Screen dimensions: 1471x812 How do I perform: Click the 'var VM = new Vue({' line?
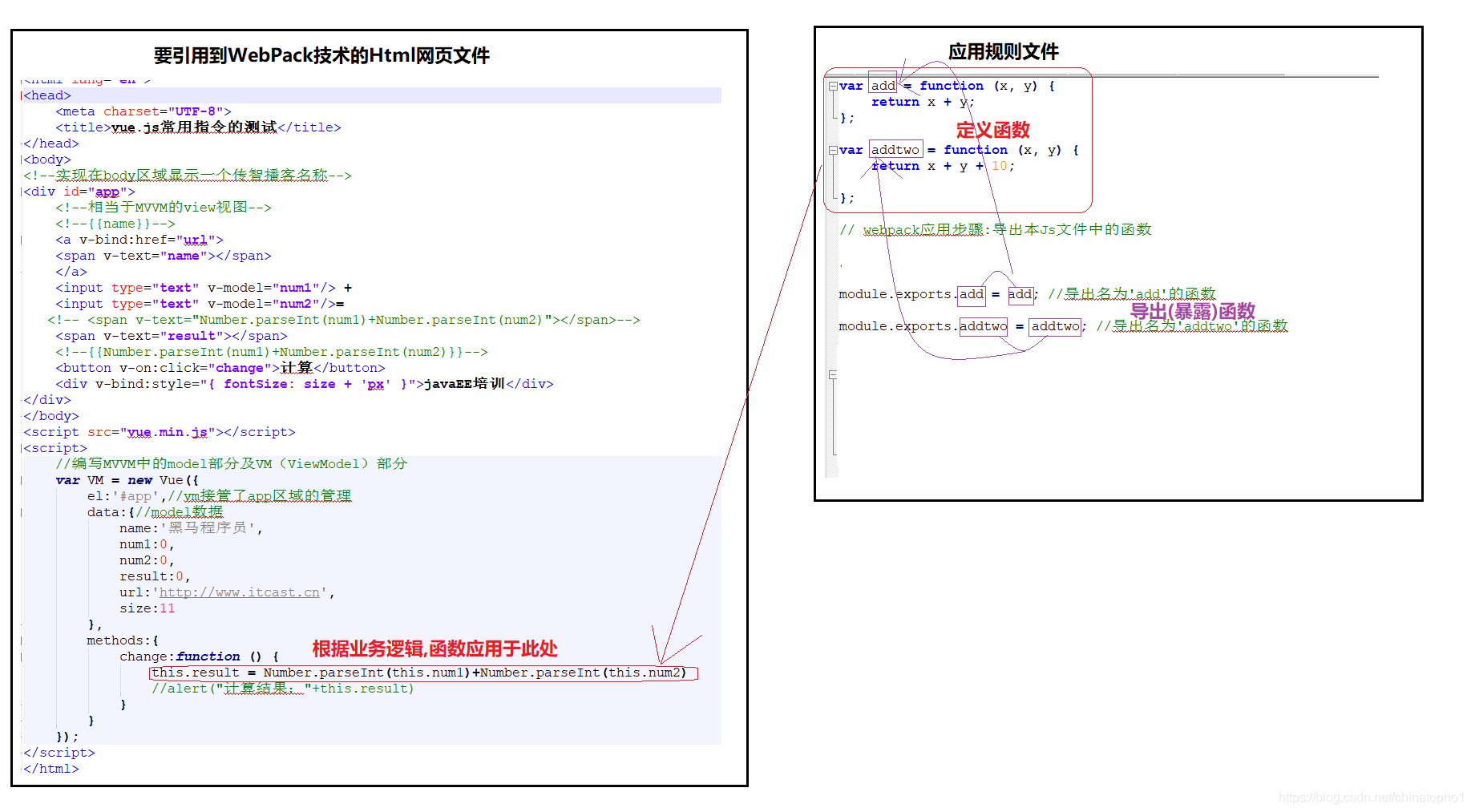(x=127, y=480)
